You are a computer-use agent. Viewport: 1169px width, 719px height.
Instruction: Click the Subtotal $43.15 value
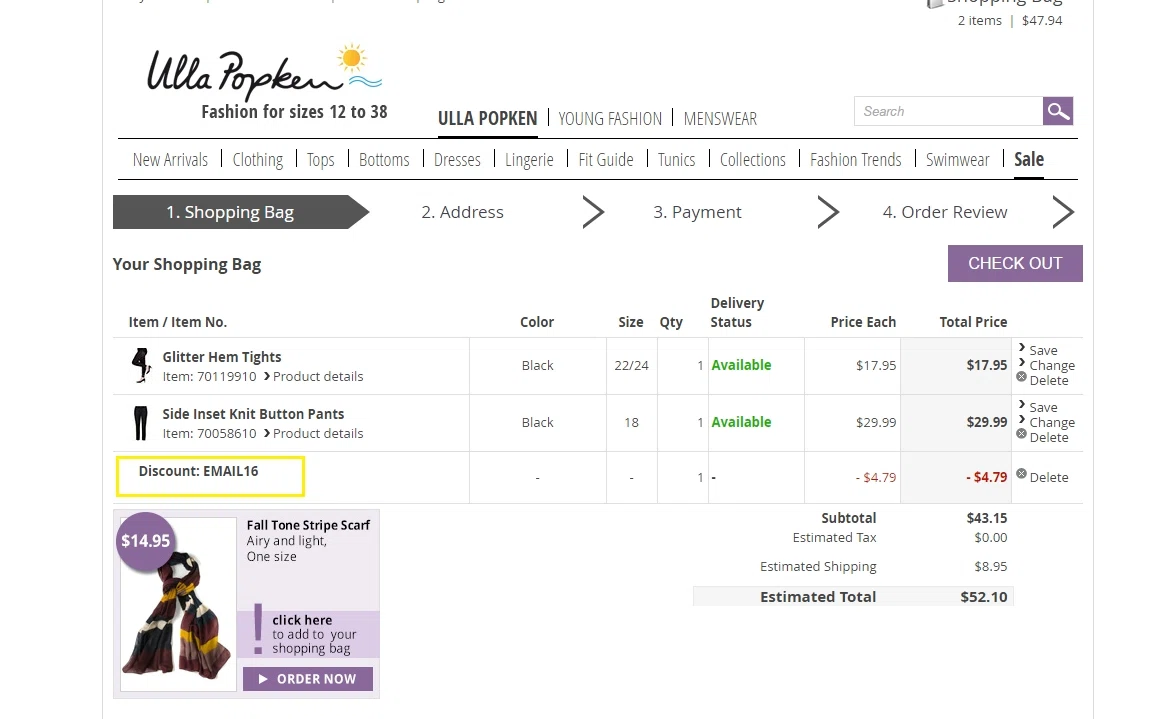tap(987, 518)
